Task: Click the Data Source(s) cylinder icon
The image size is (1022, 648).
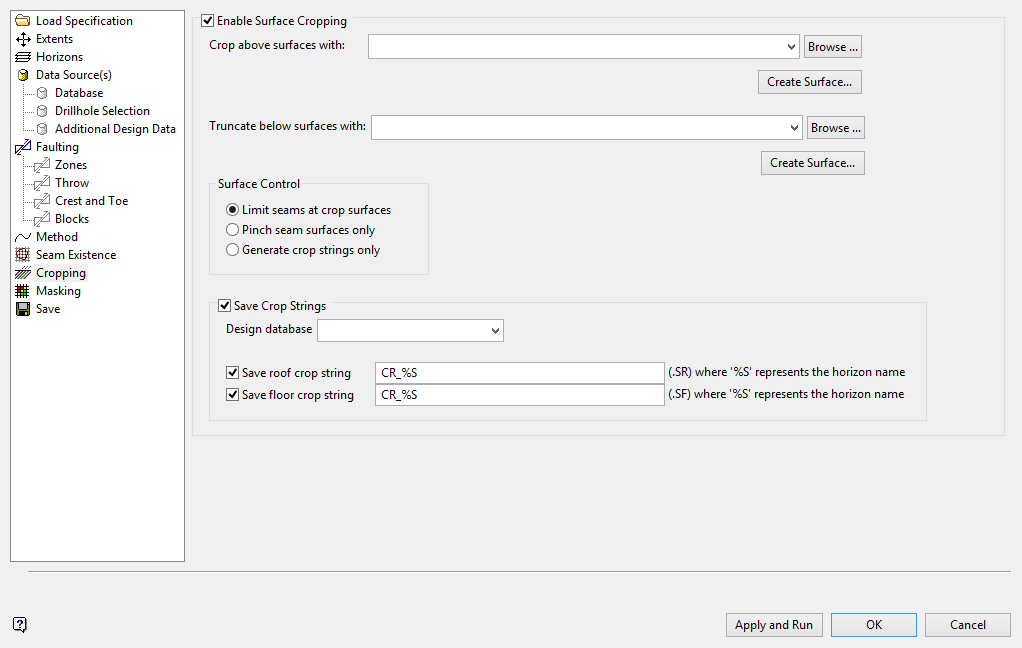Action: coord(24,75)
